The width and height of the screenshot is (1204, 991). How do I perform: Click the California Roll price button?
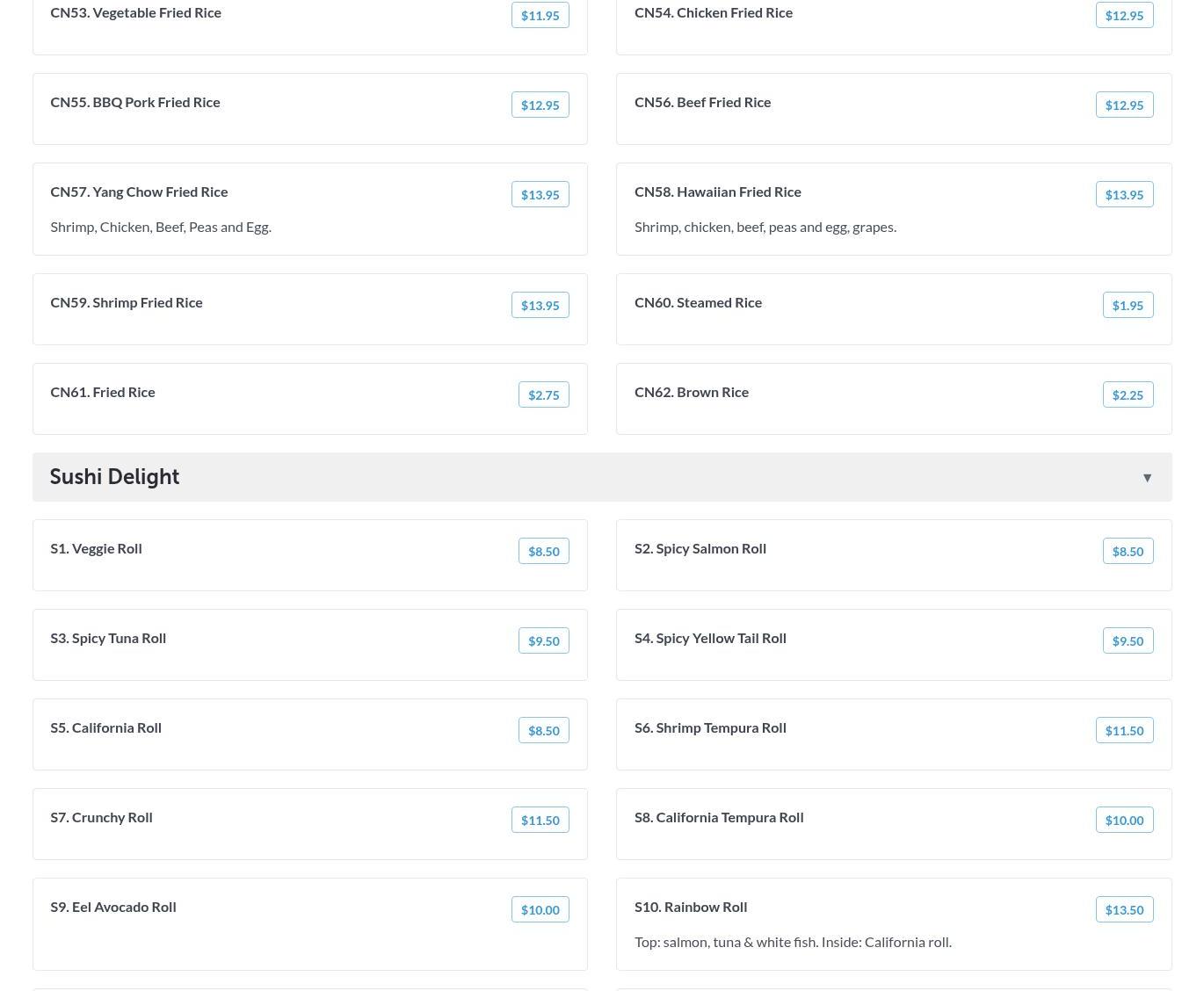pyautogui.click(x=544, y=730)
